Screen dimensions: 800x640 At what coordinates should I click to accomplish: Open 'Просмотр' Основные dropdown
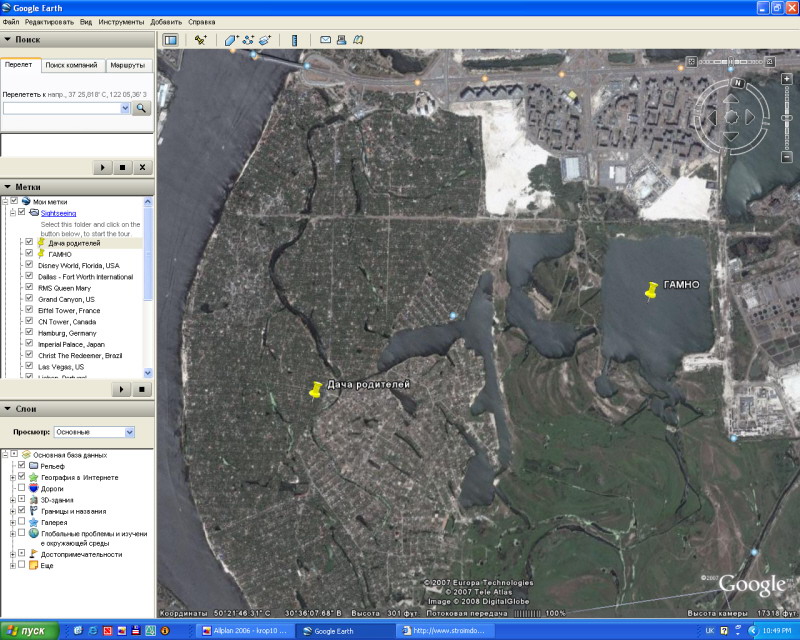130,432
